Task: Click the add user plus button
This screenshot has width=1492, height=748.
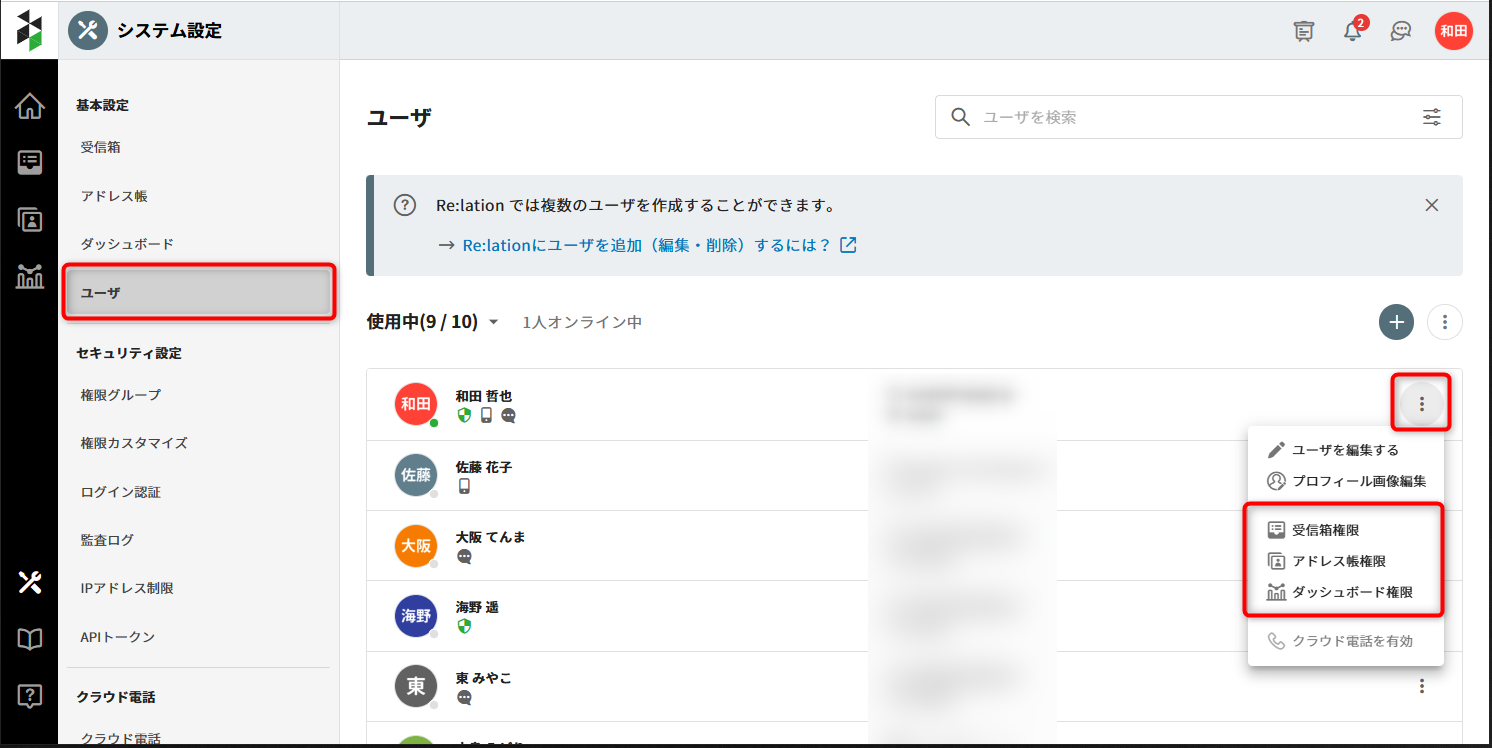Action: (x=1396, y=322)
